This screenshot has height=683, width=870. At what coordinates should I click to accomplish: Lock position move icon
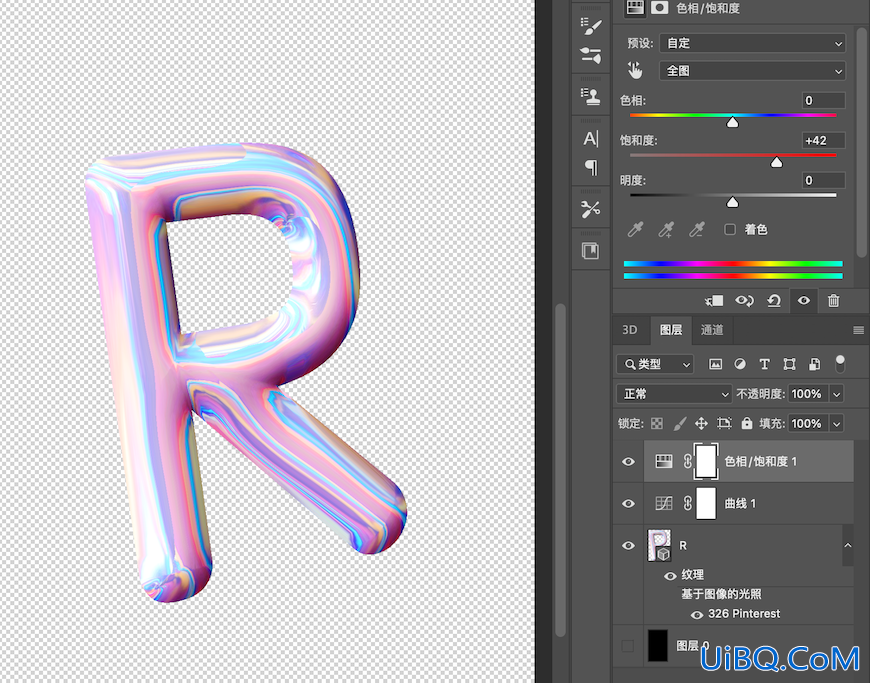[x=701, y=423]
